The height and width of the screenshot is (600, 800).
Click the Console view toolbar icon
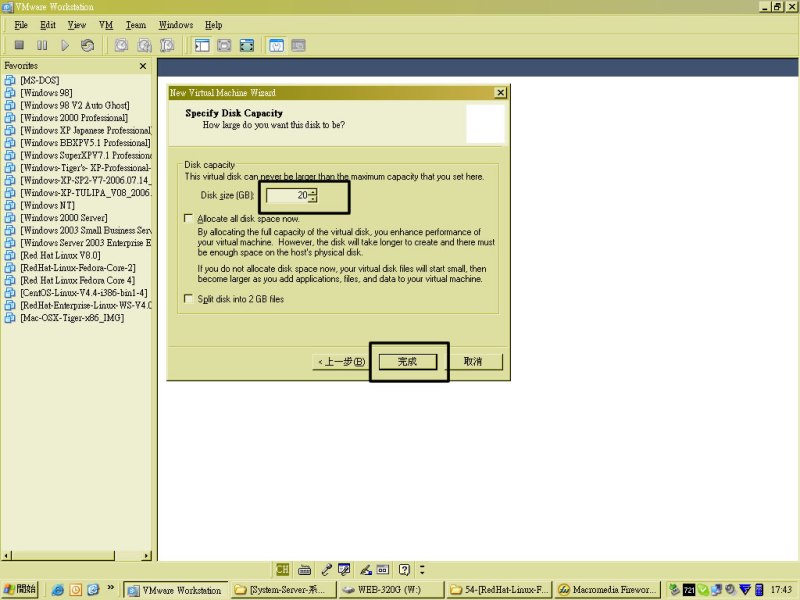point(298,45)
